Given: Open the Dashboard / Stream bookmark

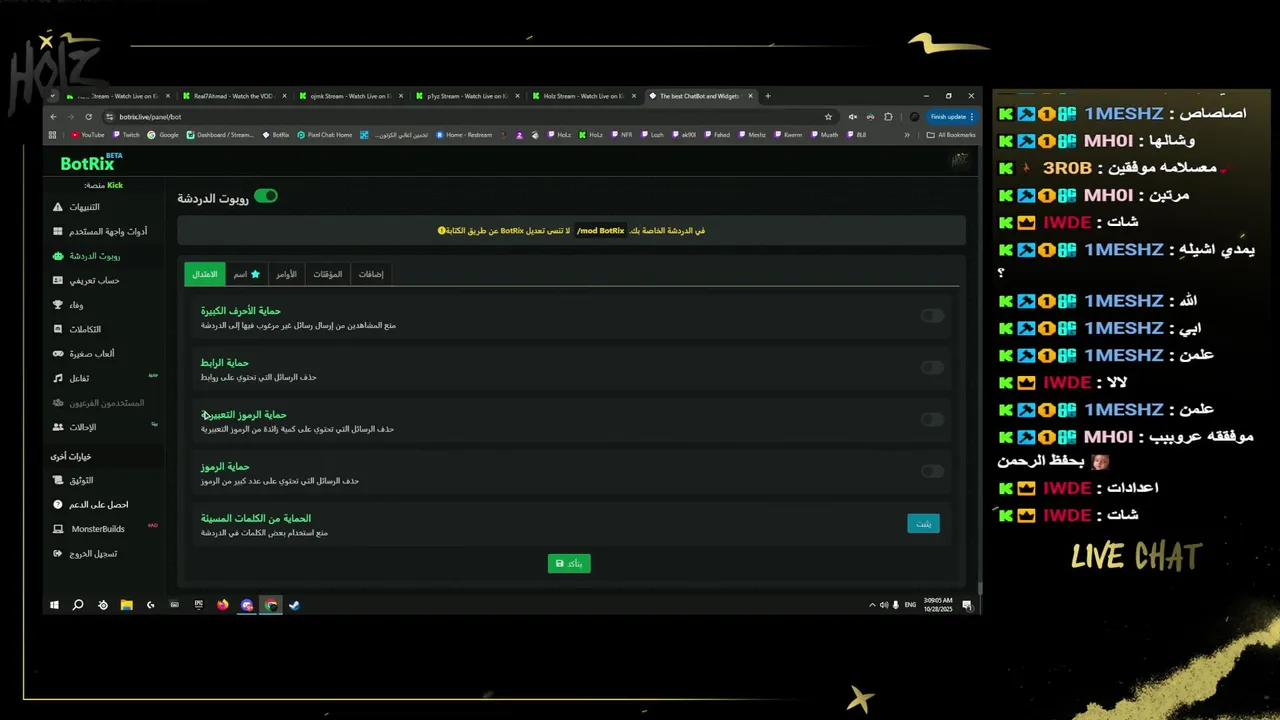Looking at the screenshot, I should 219,135.
